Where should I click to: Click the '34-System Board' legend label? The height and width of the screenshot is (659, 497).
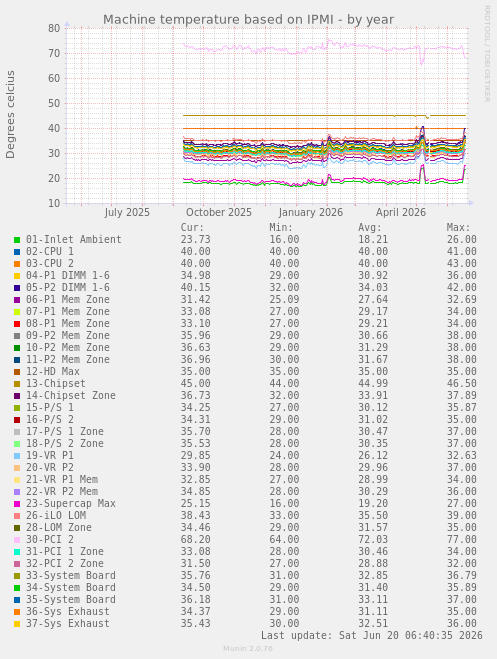71,587
